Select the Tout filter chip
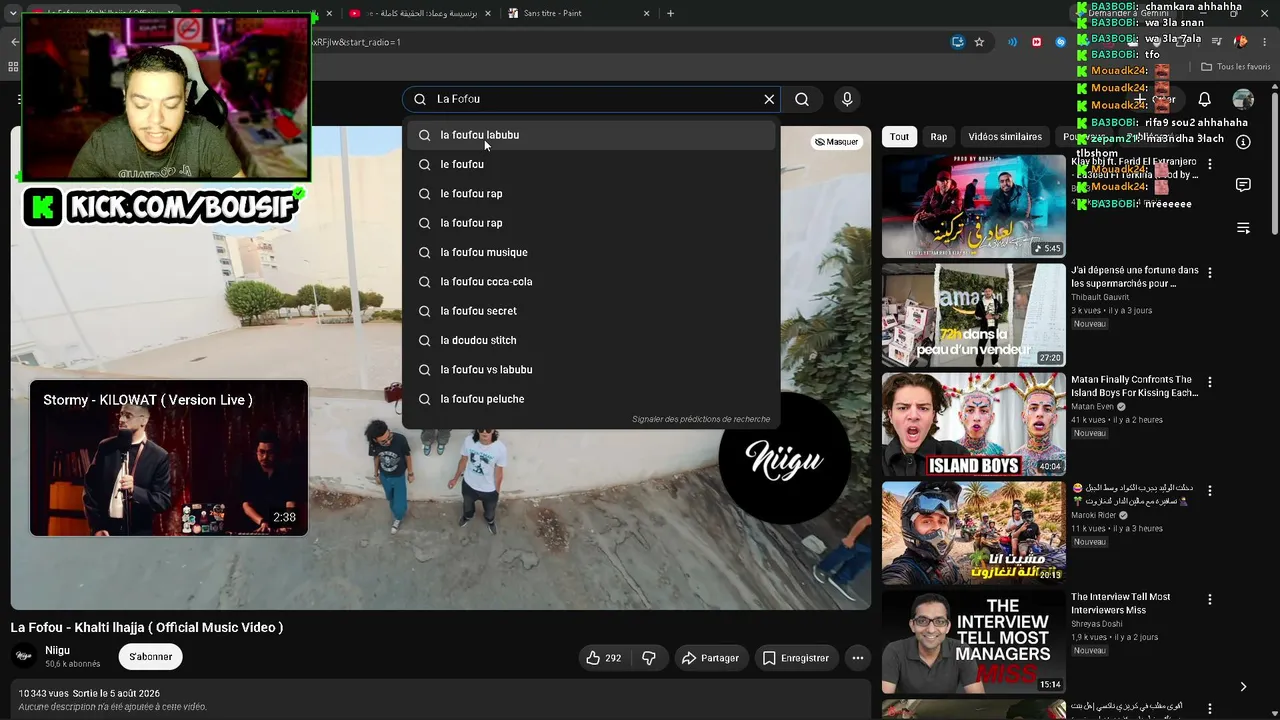Viewport: 1280px width, 720px height. click(x=900, y=137)
